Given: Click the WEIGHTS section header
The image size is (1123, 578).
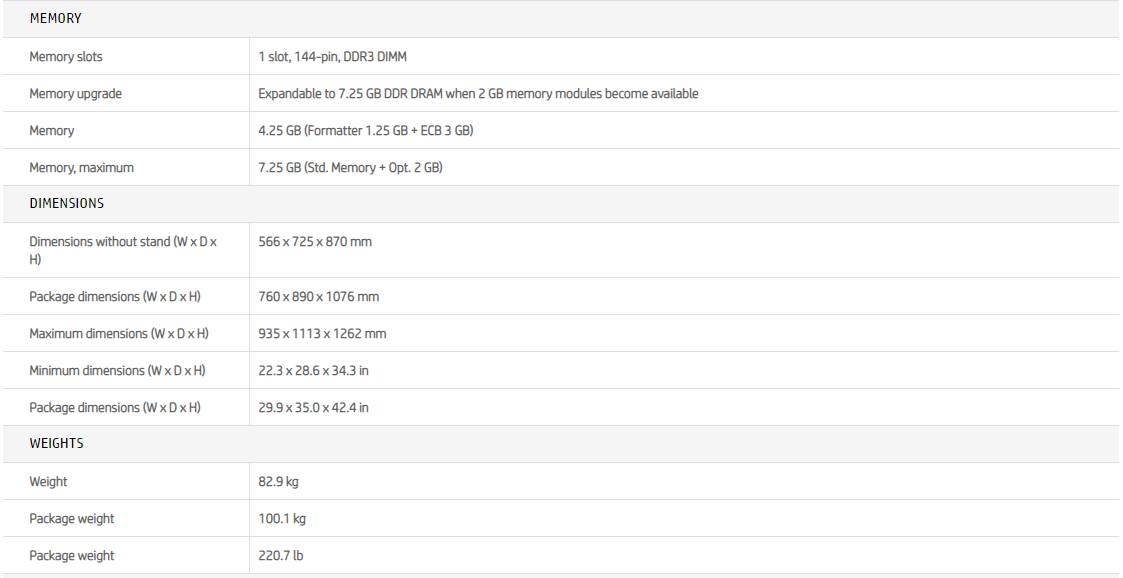Looking at the screenshot, I should click(57, 443).
